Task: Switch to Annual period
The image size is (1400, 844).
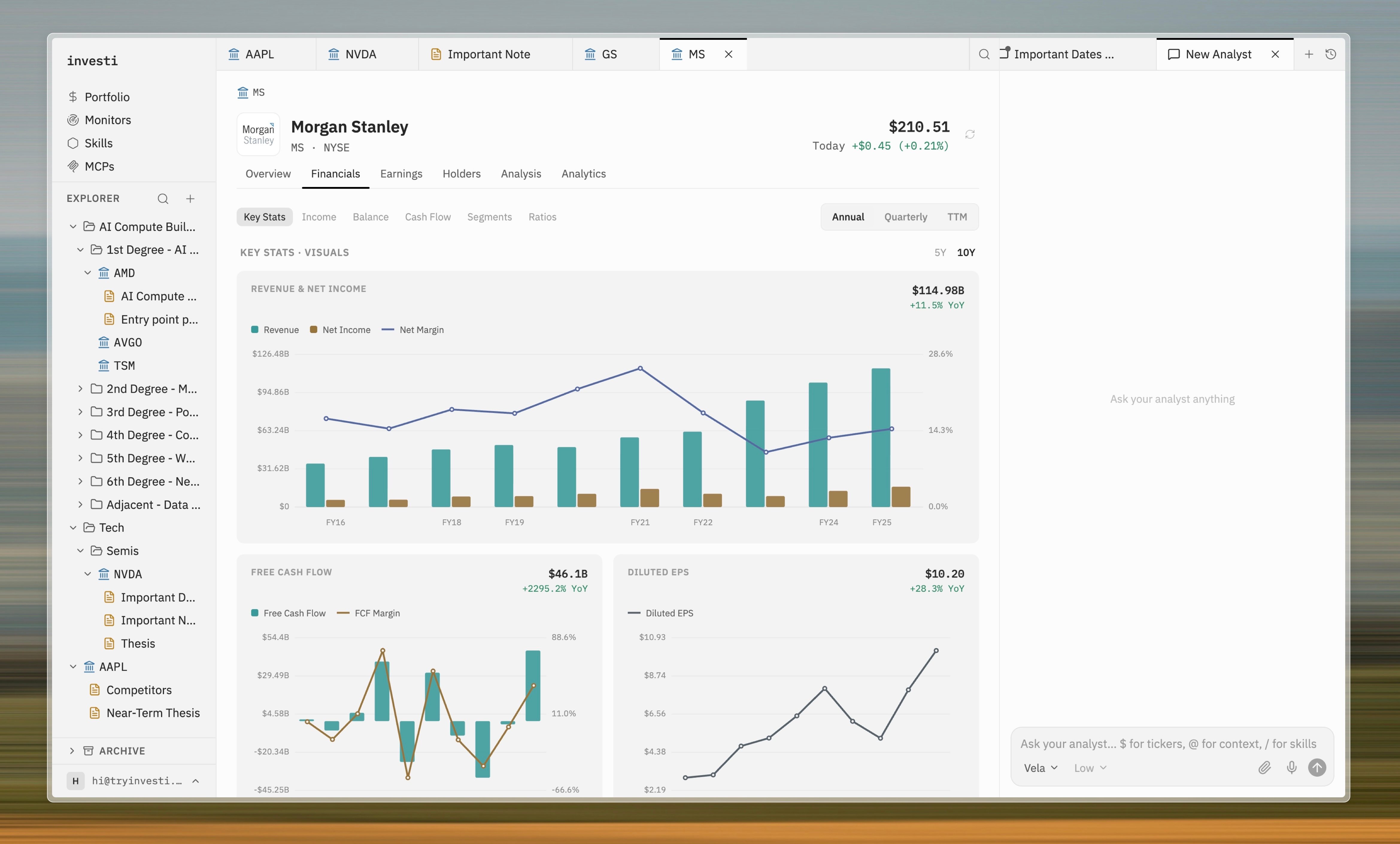Action: (848, 217)
